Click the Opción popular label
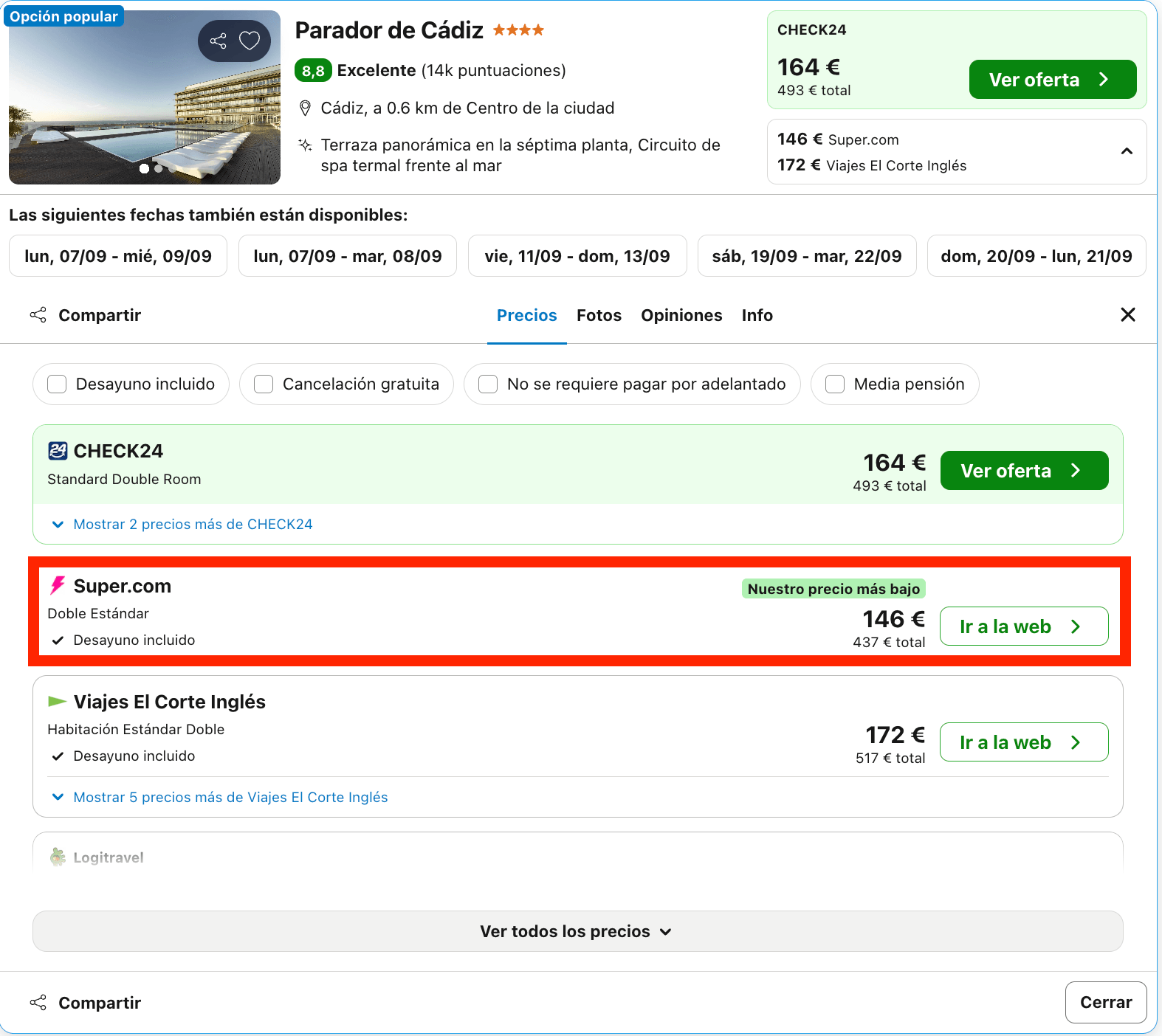Image resolution: width=1162 pixels, height=1036 pixels. tap(64, 16)
